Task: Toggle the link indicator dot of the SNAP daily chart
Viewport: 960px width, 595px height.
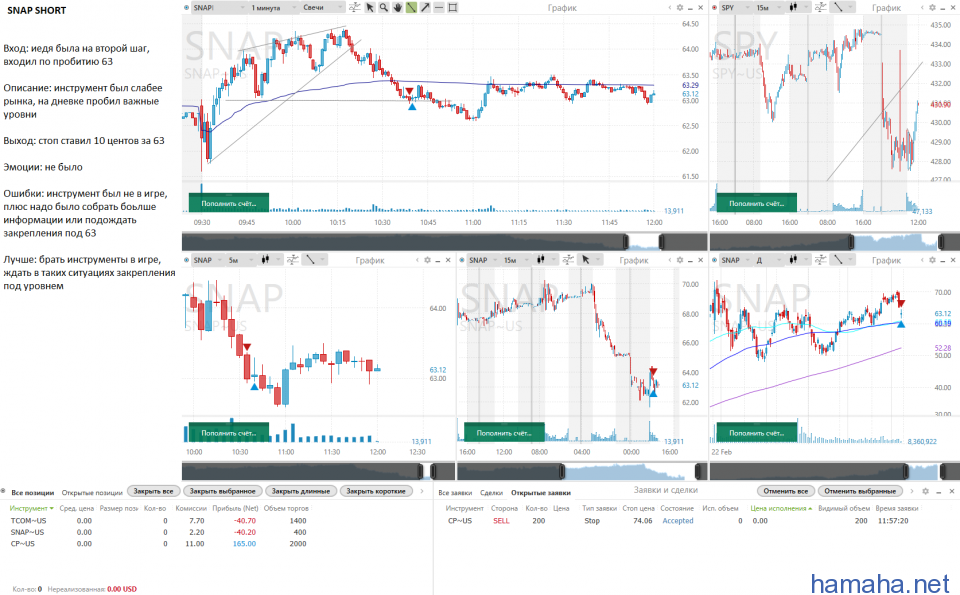Action: pos(714,260)
